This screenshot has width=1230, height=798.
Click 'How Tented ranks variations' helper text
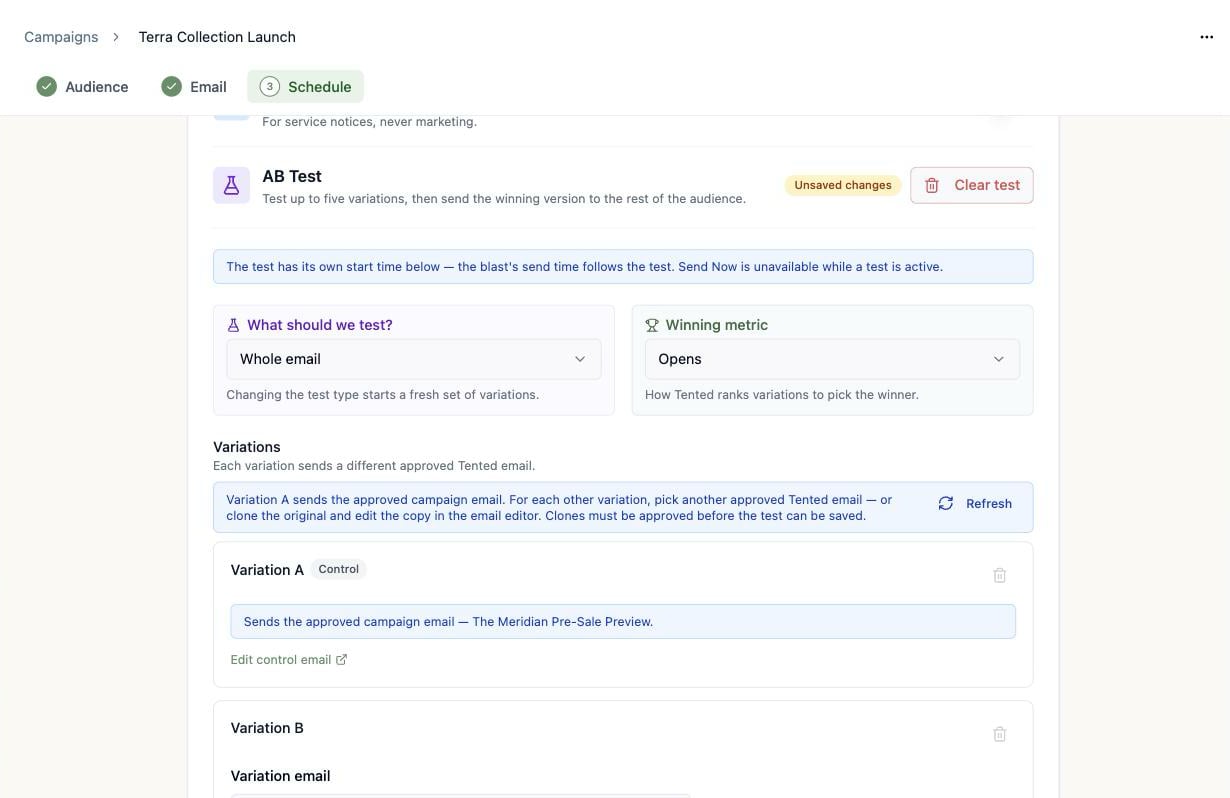(782, 395)
